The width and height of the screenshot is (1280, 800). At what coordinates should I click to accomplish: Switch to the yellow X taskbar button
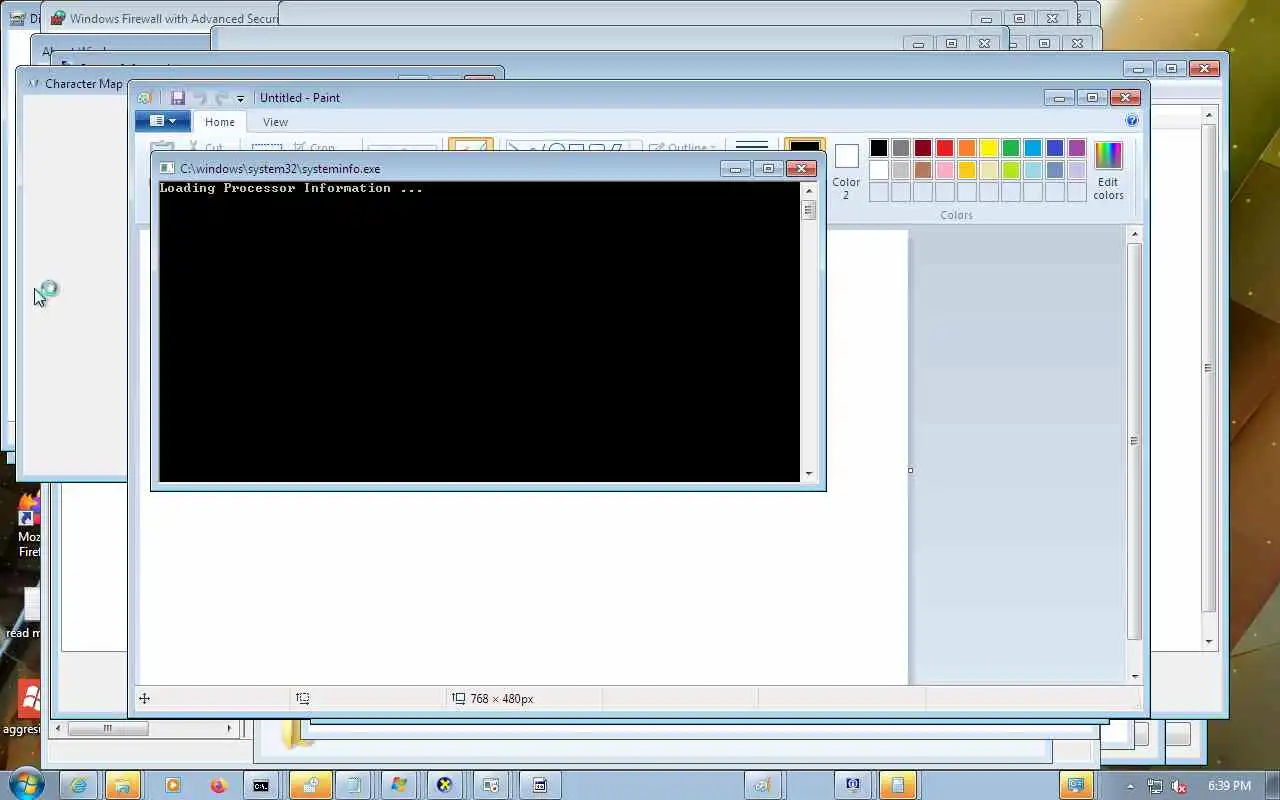(444, 785)
